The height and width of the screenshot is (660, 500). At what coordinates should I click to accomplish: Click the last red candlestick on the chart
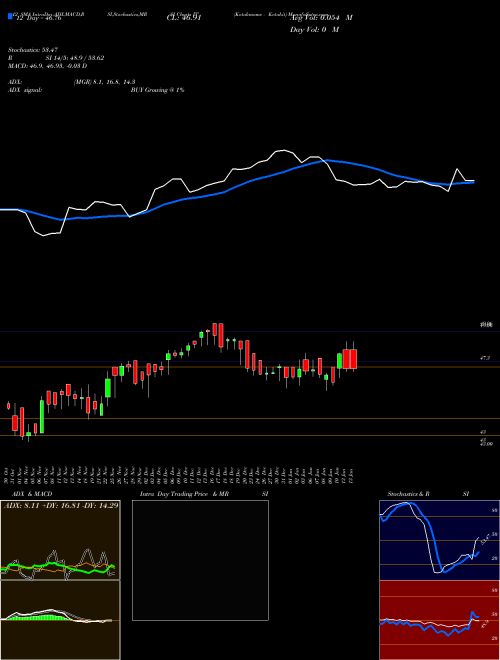tap(353, 359)
